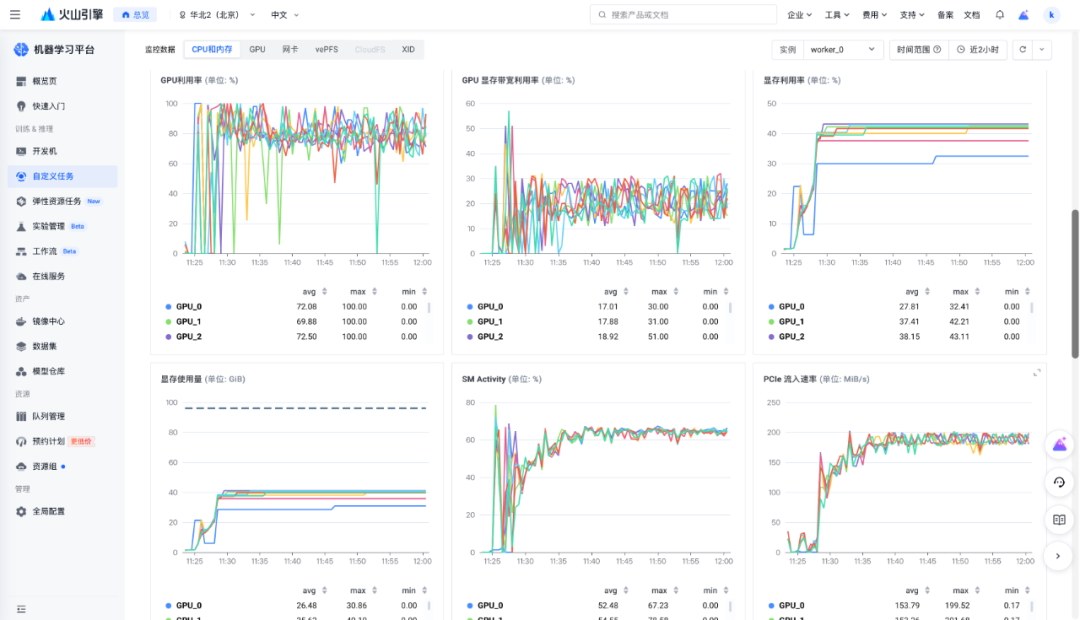Open the worker_0 instance dropdown
Image resolution: width=1080 pixels, height=620 pixels.
click(x=843, y=49)
